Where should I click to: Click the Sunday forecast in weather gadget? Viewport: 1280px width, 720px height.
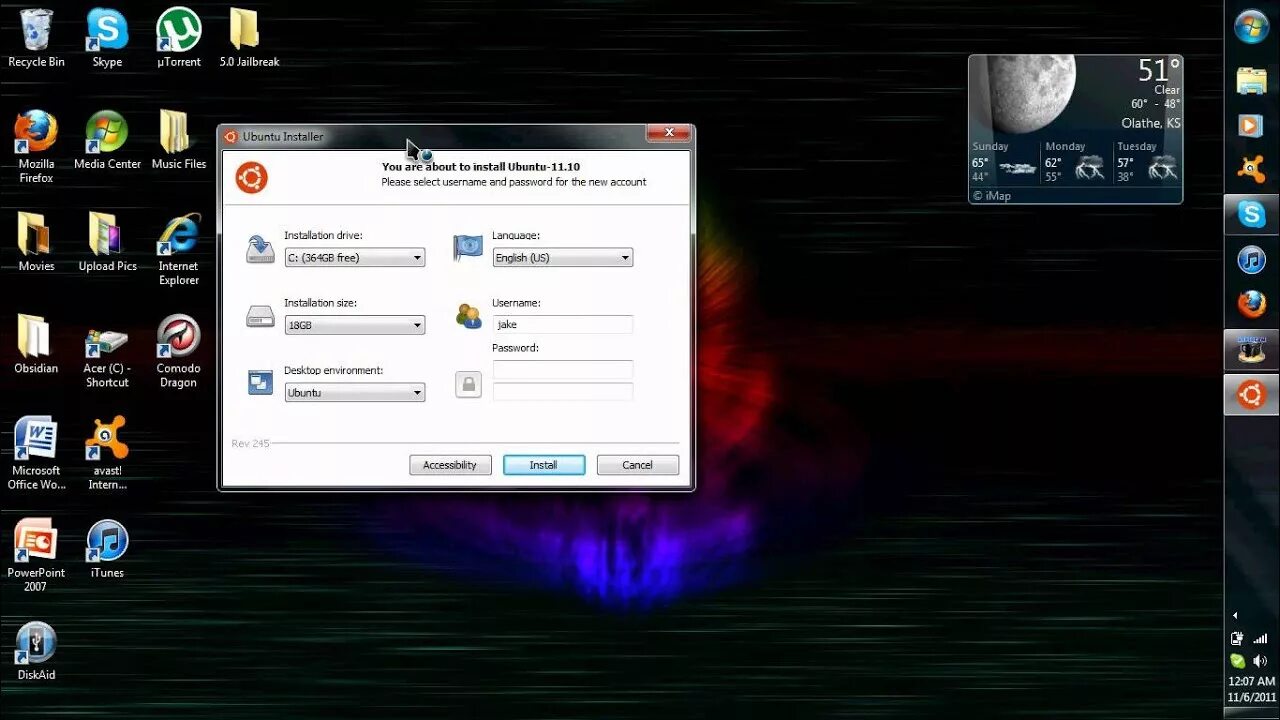click(x=1004, y=162)
